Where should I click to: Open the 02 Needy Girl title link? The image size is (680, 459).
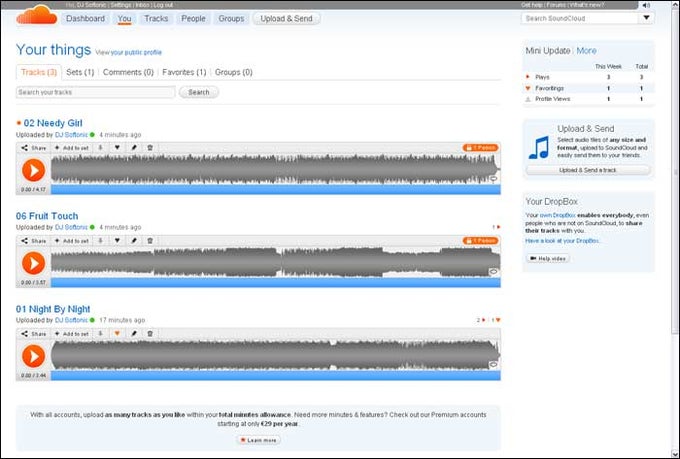tap(53, 123)
